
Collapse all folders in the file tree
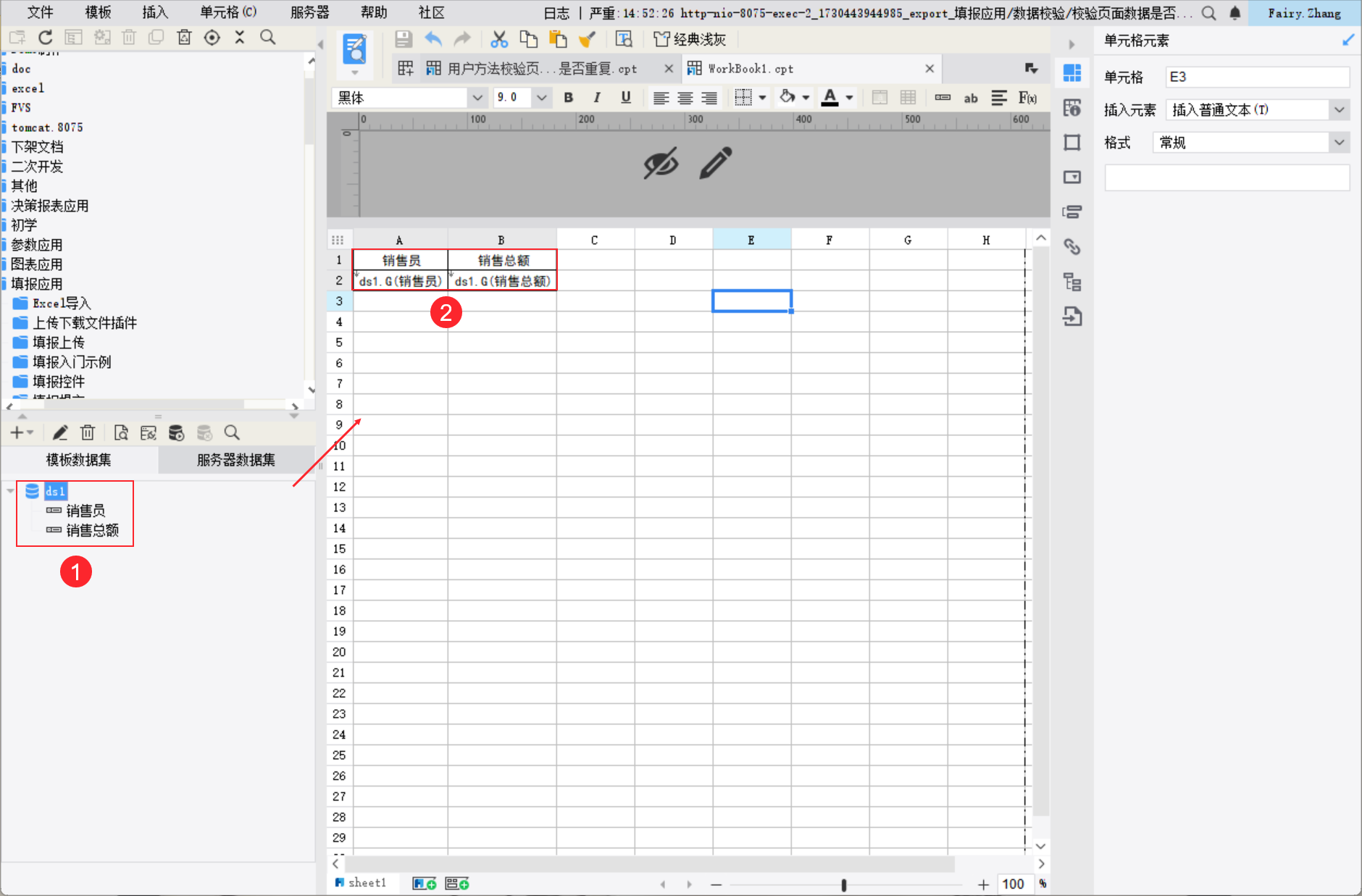240,38
